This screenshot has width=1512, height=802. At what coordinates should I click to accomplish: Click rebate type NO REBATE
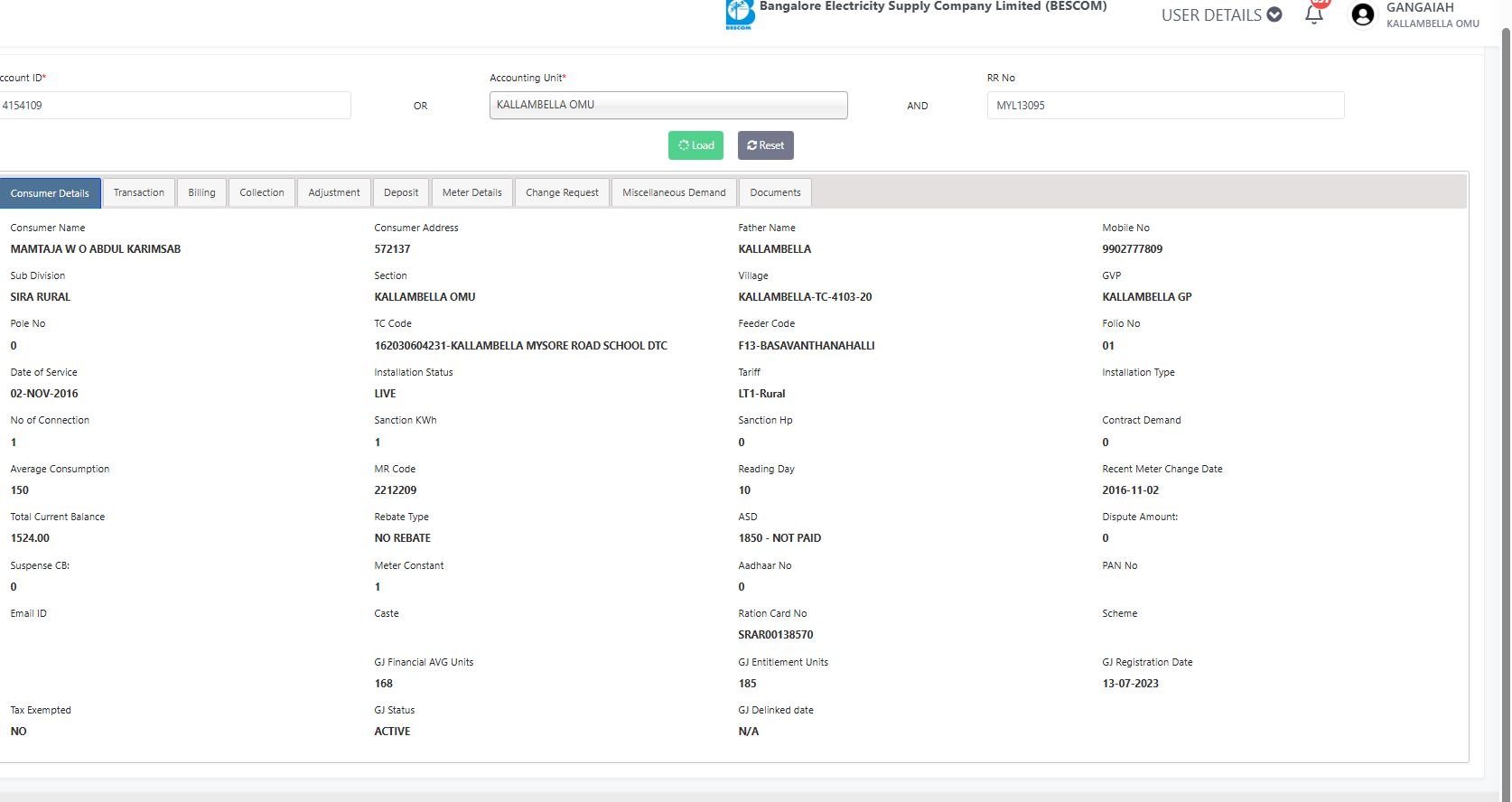click(x=402, y=538)
